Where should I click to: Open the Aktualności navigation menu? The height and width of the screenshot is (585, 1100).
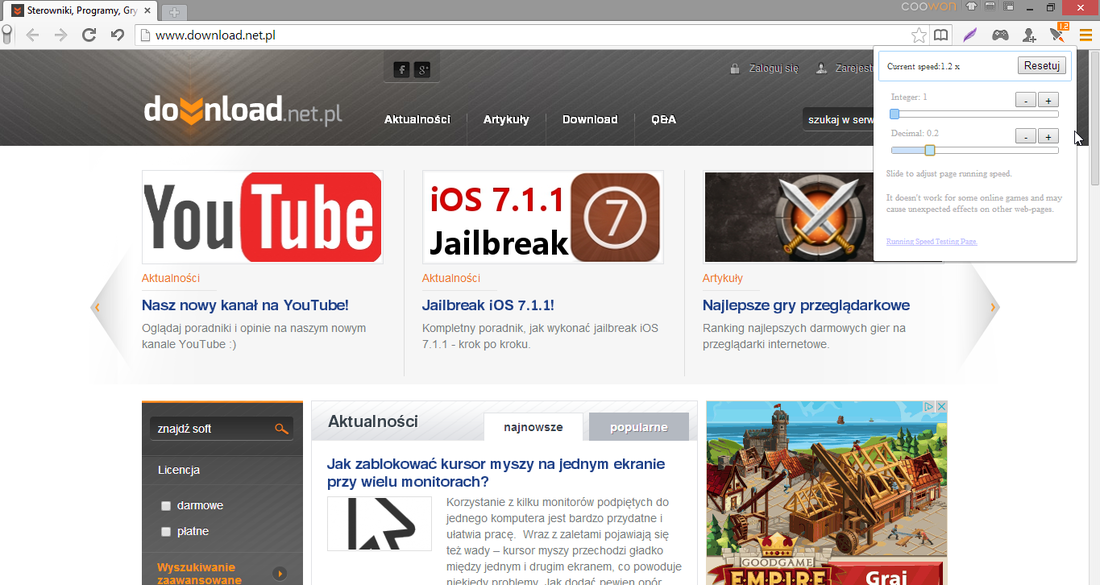417,119
